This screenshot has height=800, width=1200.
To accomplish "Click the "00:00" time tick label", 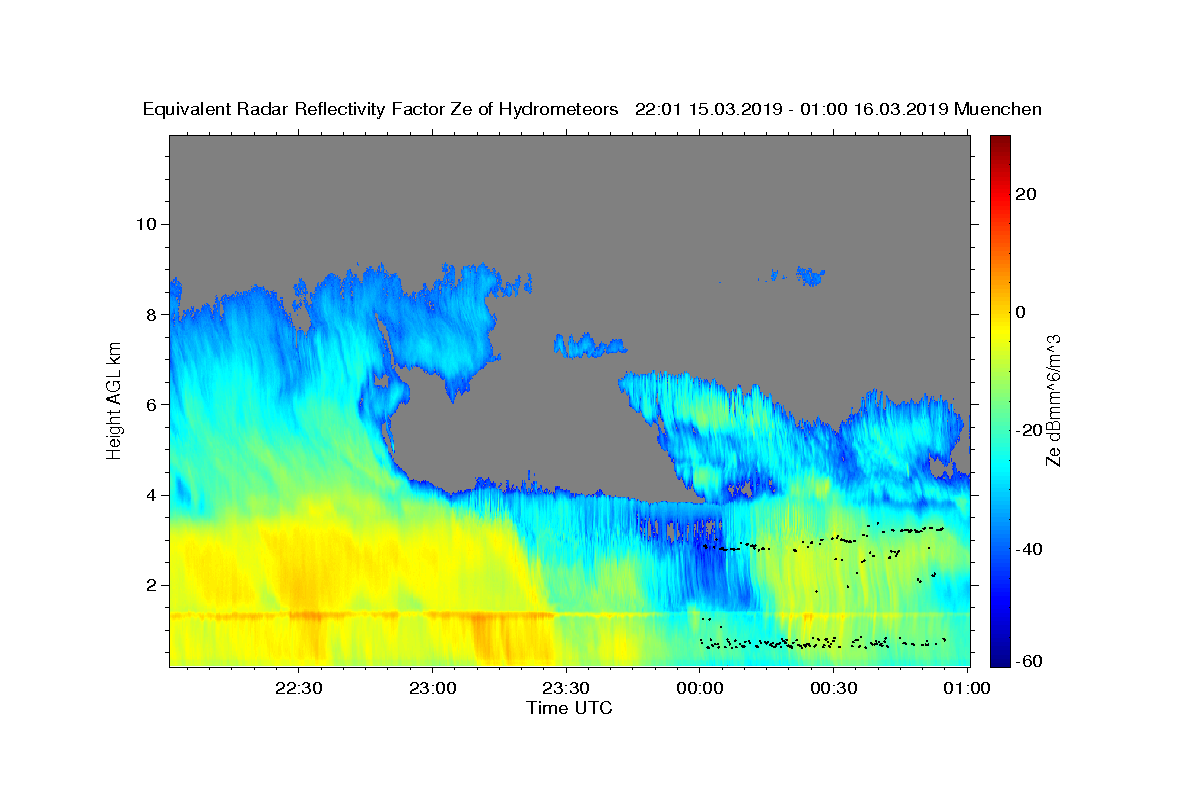I will click(x=700, y=689).
